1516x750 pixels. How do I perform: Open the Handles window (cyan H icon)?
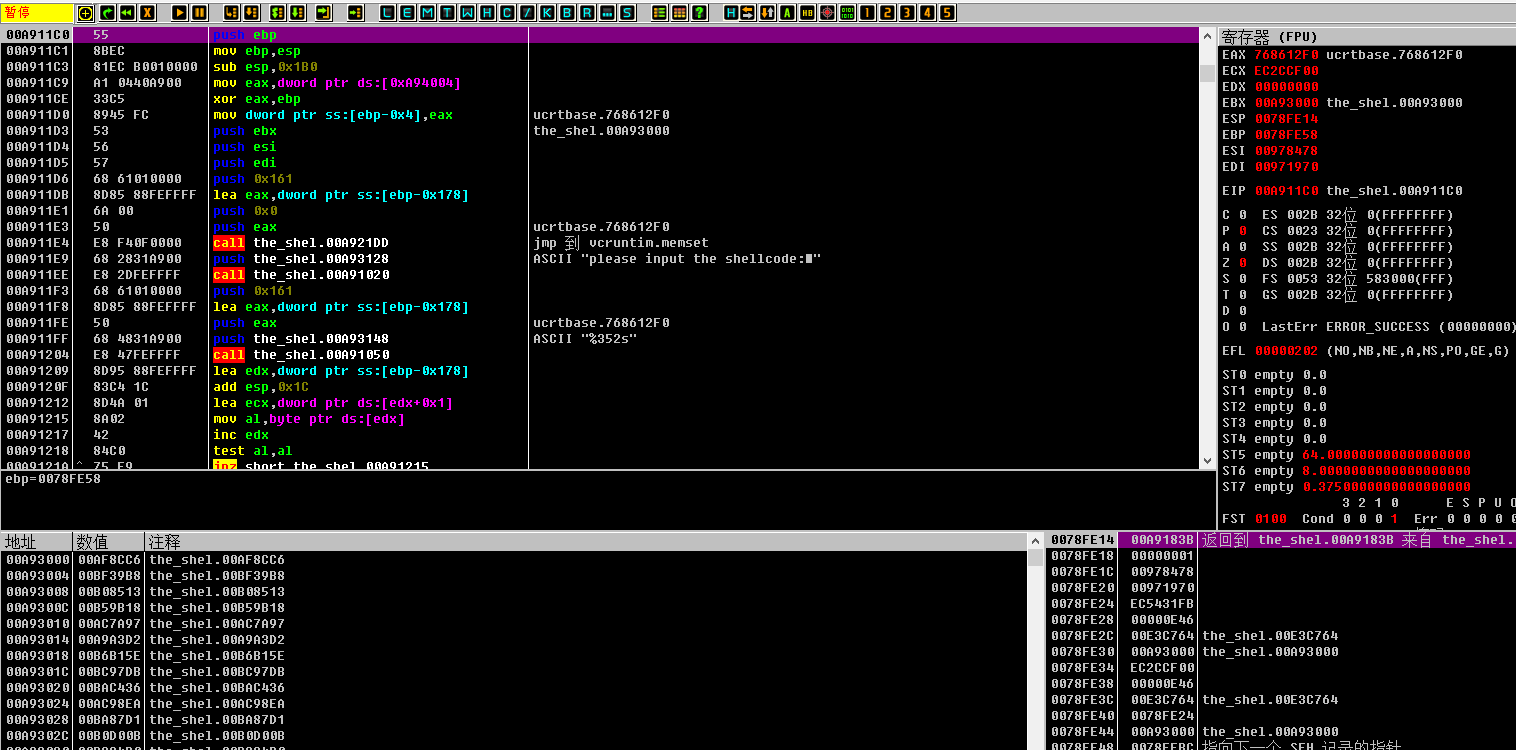click(487, 13)
